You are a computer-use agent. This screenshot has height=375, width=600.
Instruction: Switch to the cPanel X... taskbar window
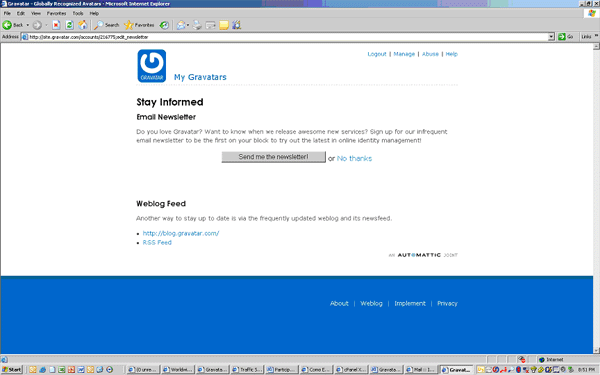point(351,370)
